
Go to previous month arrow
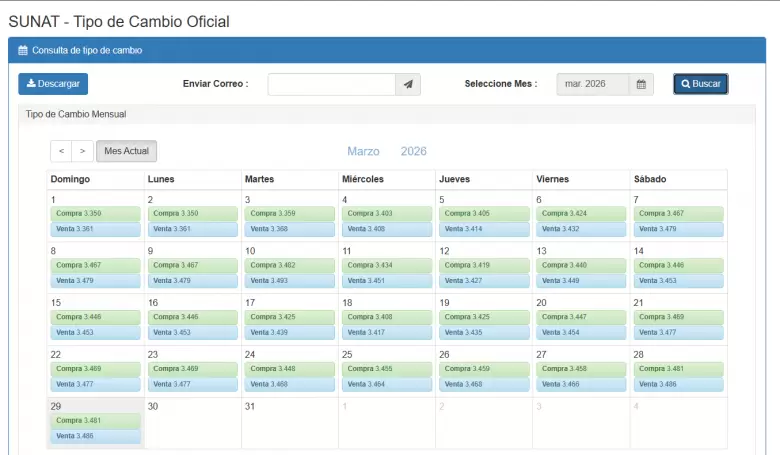click(x=61, y=151)
